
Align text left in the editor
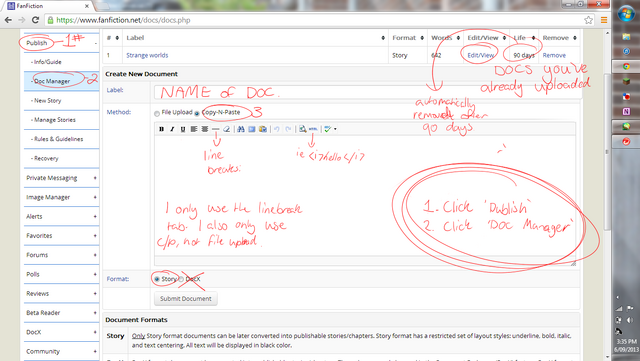194,129
